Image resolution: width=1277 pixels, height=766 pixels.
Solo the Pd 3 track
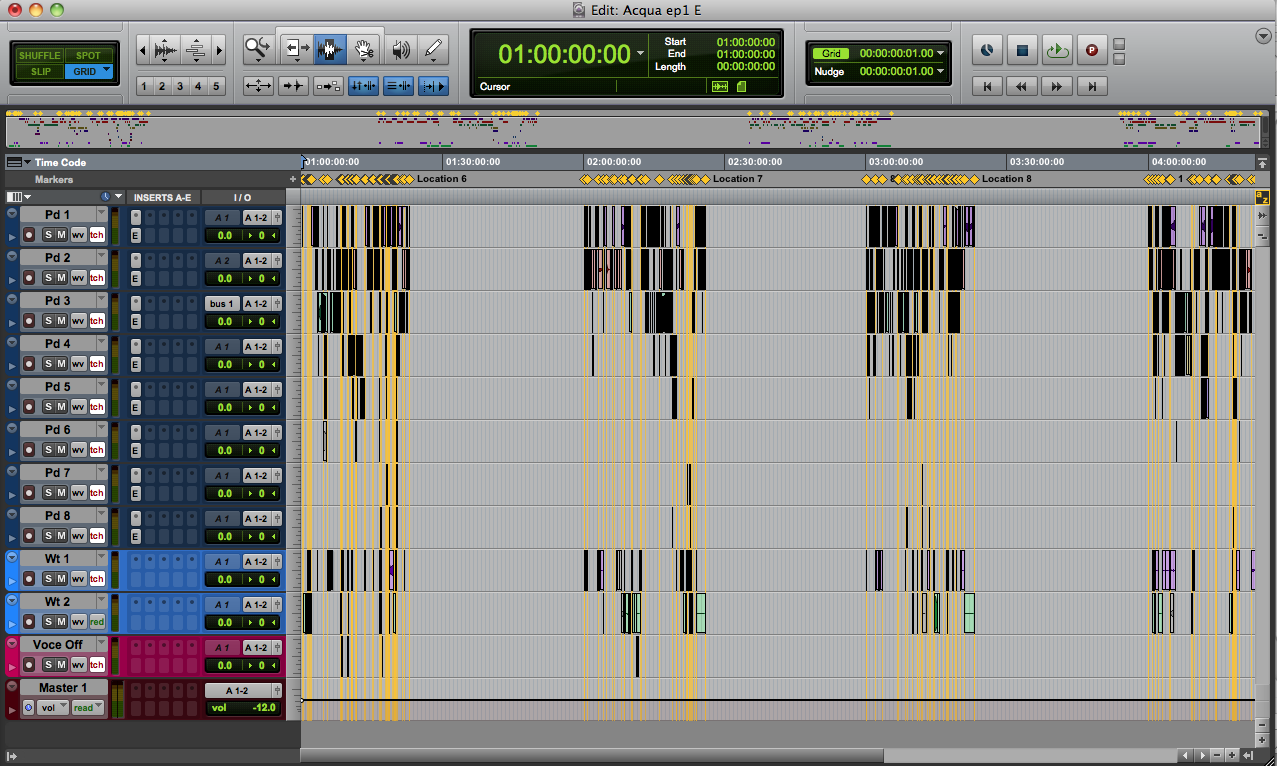click(x=46, y=321)
